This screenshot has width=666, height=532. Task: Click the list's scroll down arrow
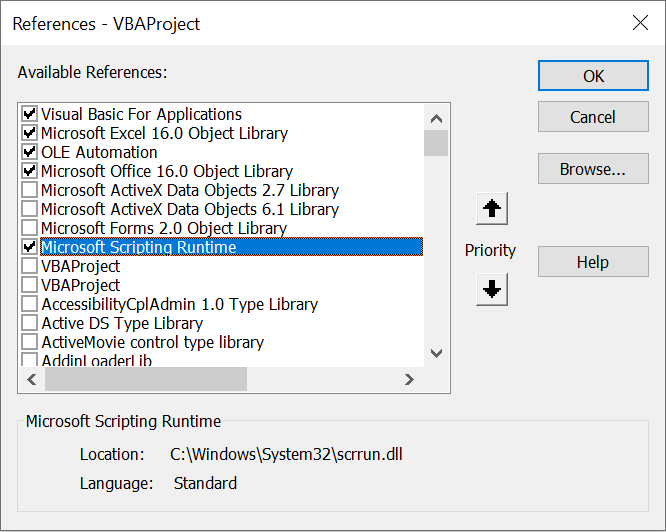tap(436, 352)
